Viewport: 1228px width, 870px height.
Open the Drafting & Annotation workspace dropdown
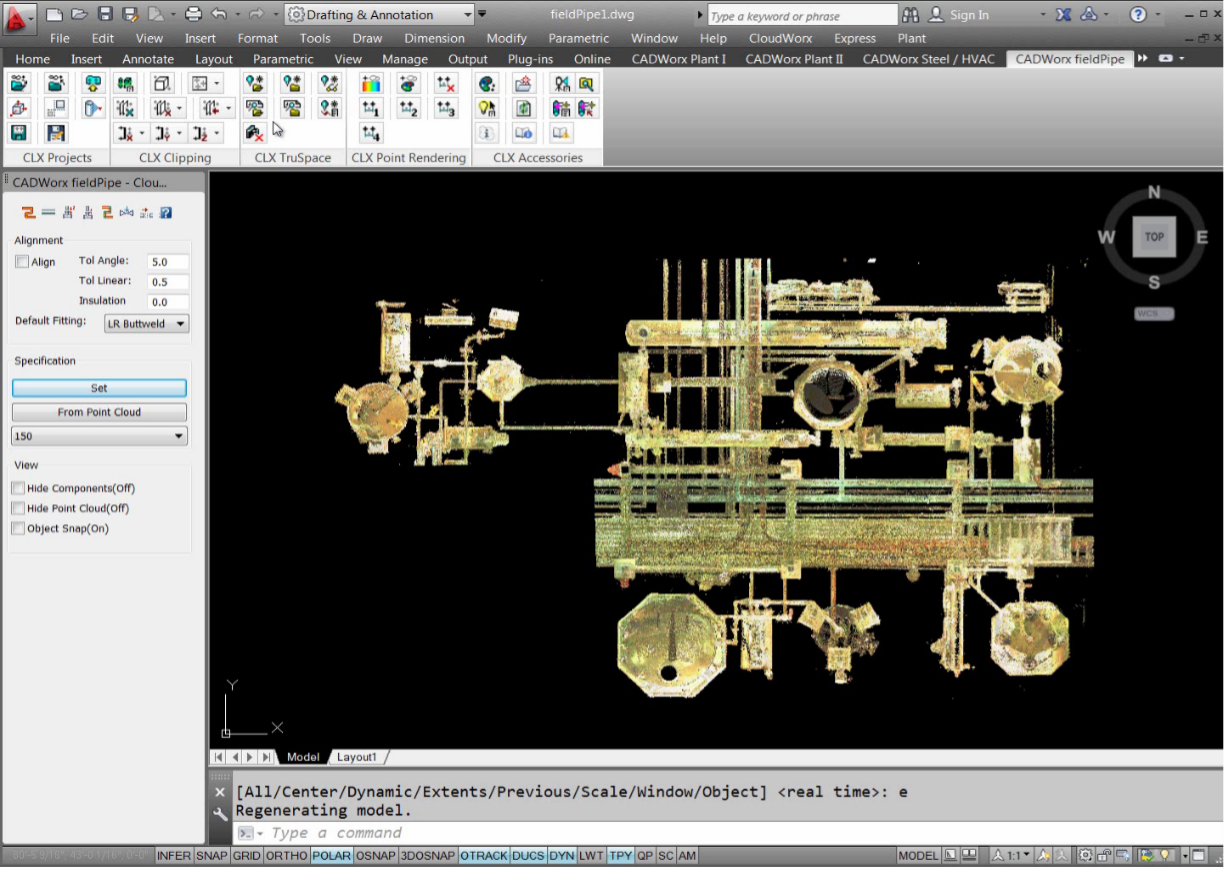click(379, 15)
